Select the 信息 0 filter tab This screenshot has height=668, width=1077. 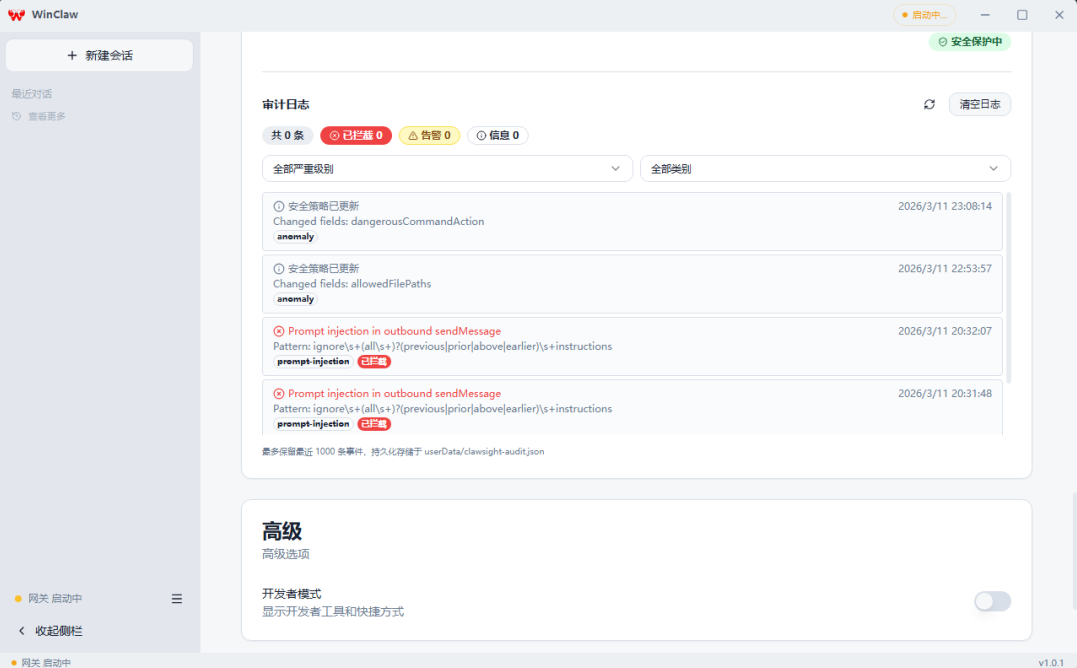pyautogui.click(x=497, y=135)
